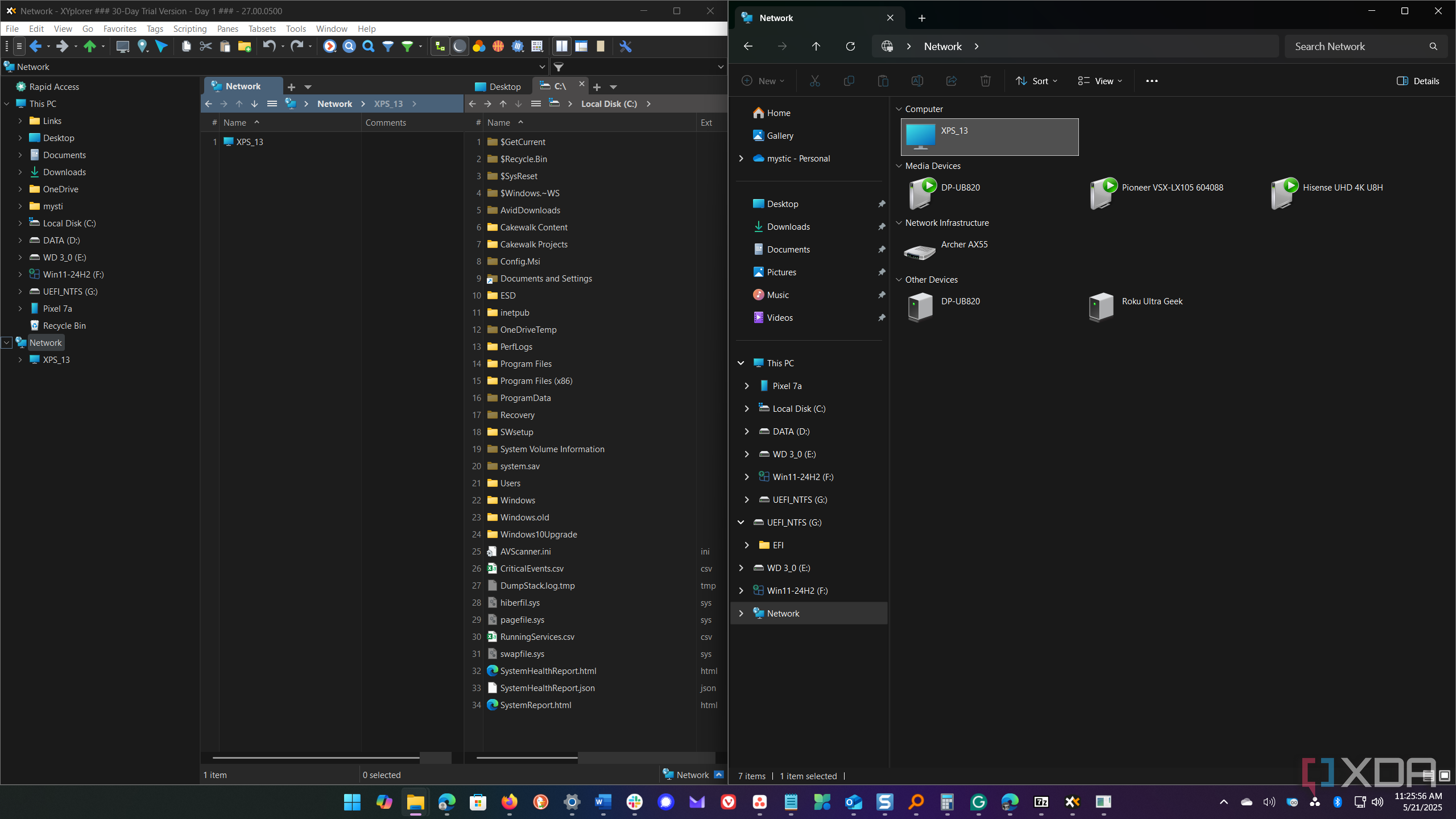Viewport: 1456px width, 819px height.
Task: Open the Tools menu in XYplorer
Action: pyautogui.click(x=296, y=28)
